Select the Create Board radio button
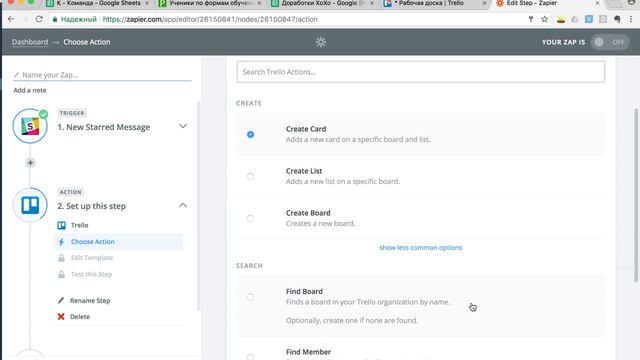 [251, 218]
